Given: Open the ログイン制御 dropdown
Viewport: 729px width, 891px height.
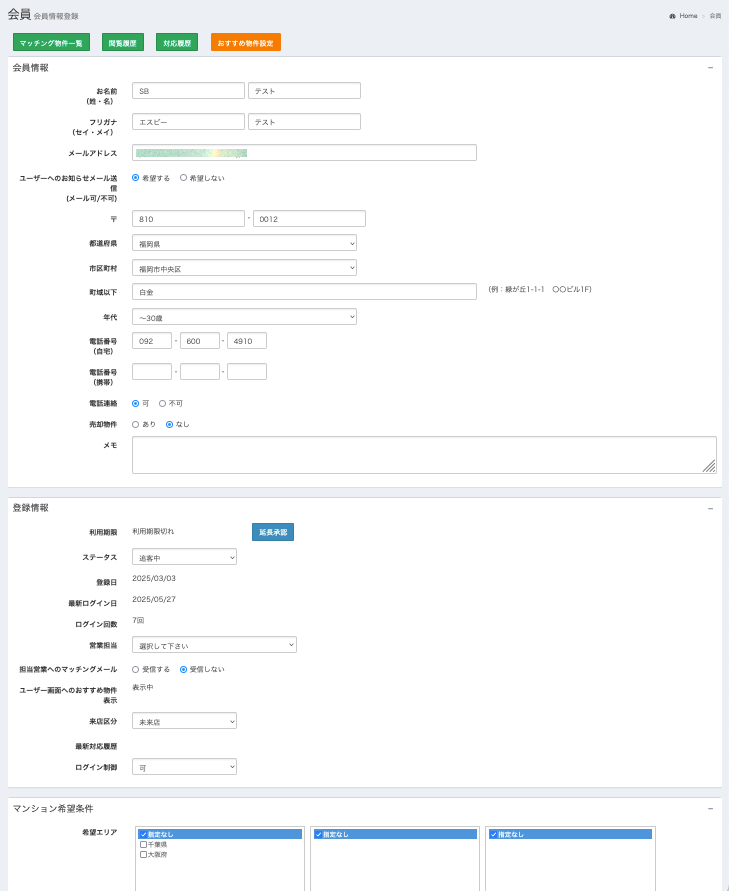Looking at the screenshot, I should pos(184,767).
